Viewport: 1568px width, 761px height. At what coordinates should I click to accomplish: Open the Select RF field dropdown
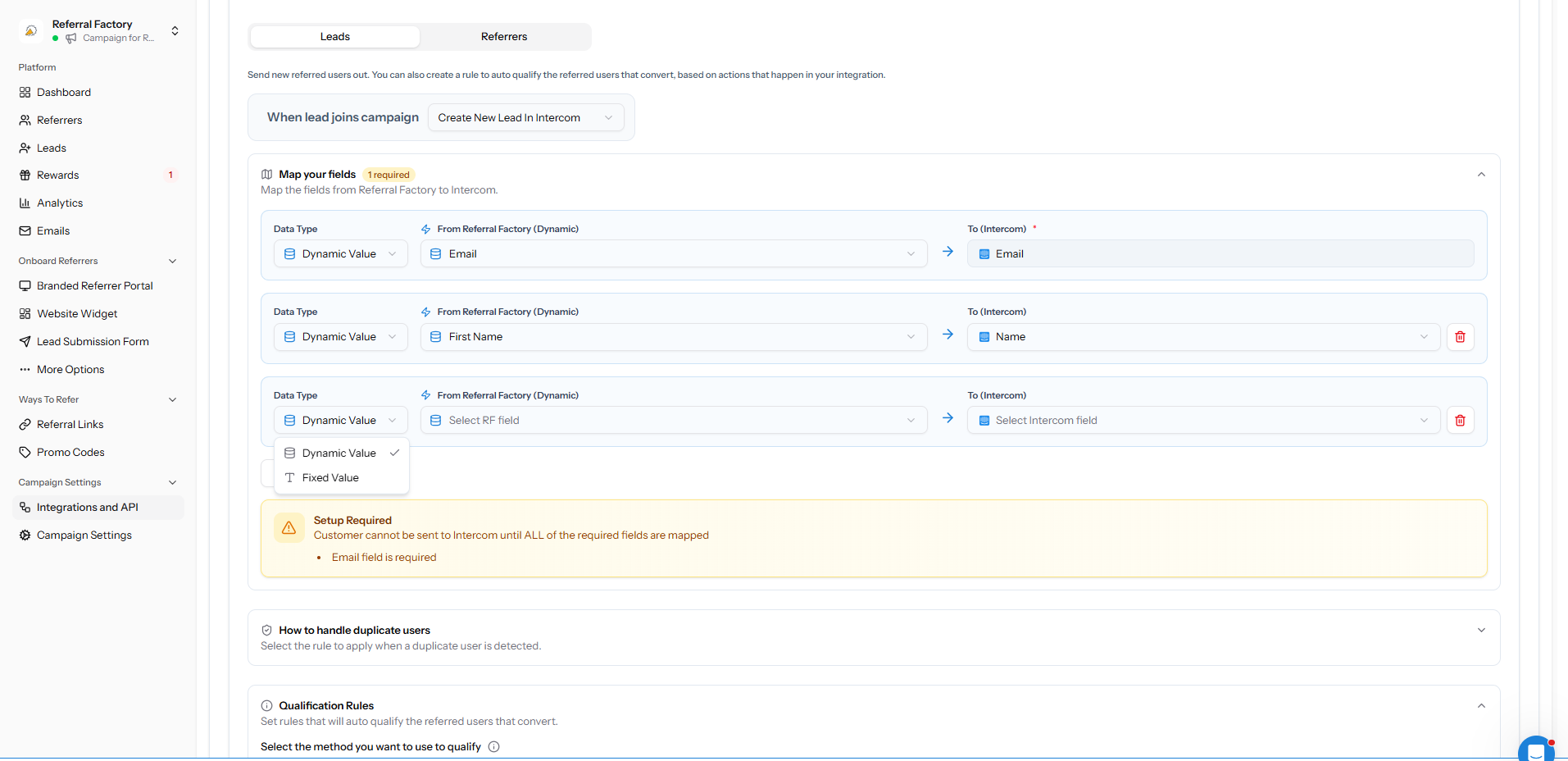[674, 421]
